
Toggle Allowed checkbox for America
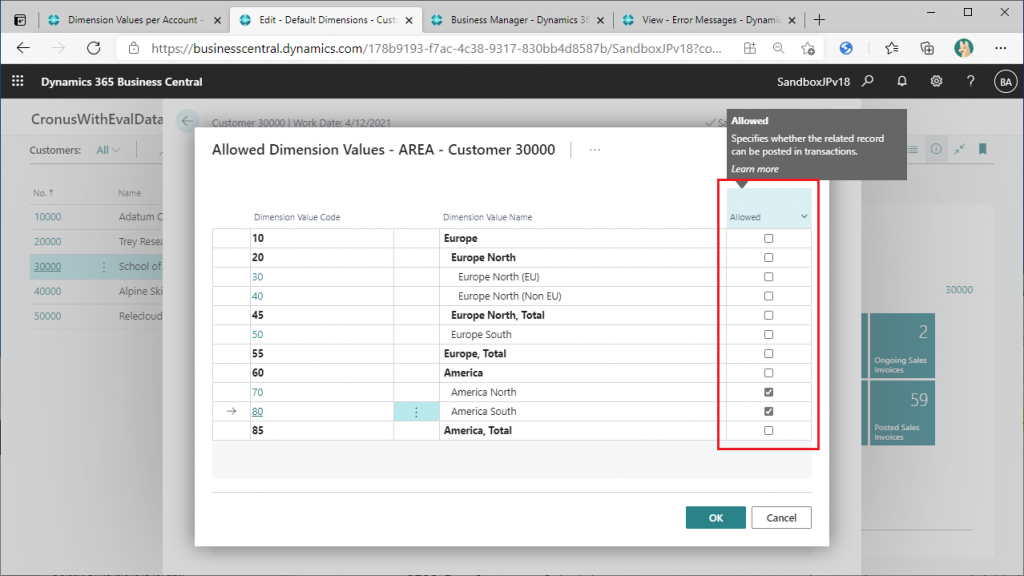(x=769, y=373)
